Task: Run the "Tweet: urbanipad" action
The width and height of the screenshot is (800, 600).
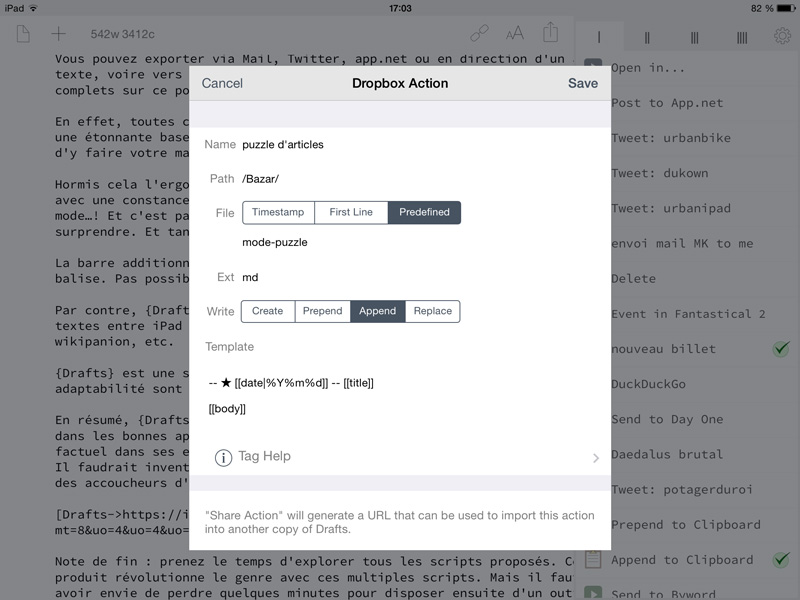Action: point(671,208)
